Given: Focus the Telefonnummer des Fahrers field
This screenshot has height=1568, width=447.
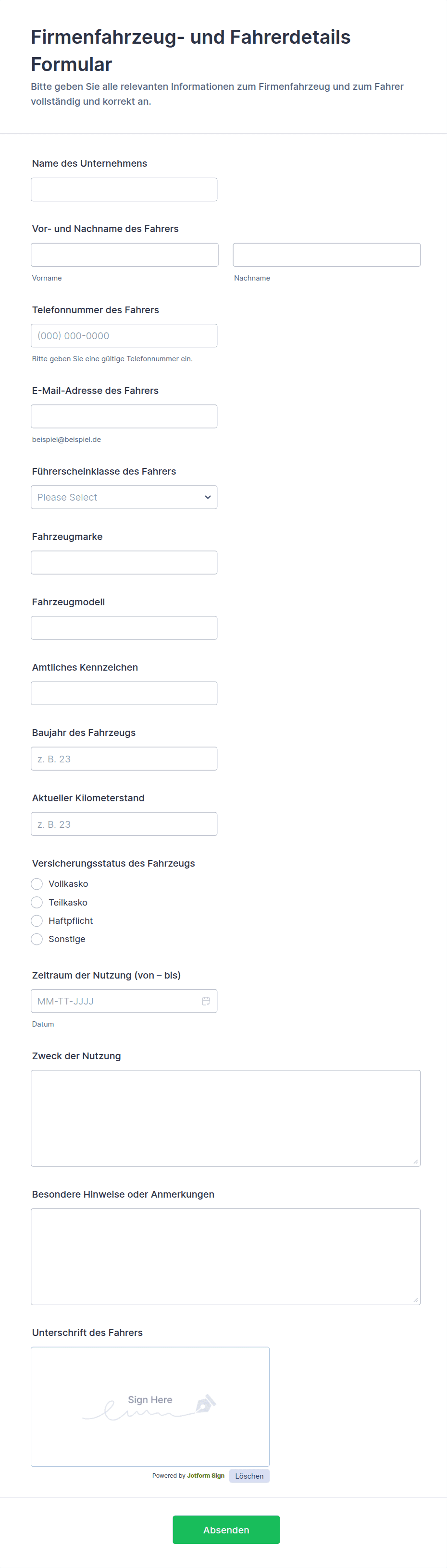Looking at the screenshot, I should coord(124,335).
